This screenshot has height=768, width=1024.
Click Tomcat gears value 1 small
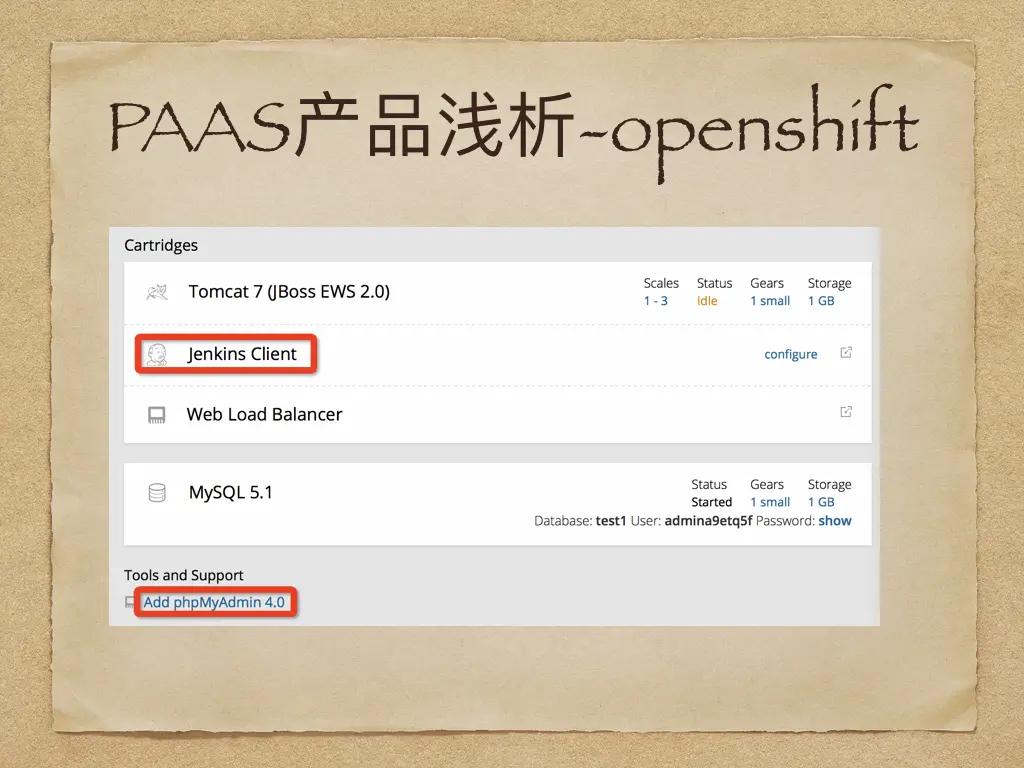(x=770, y=301)
